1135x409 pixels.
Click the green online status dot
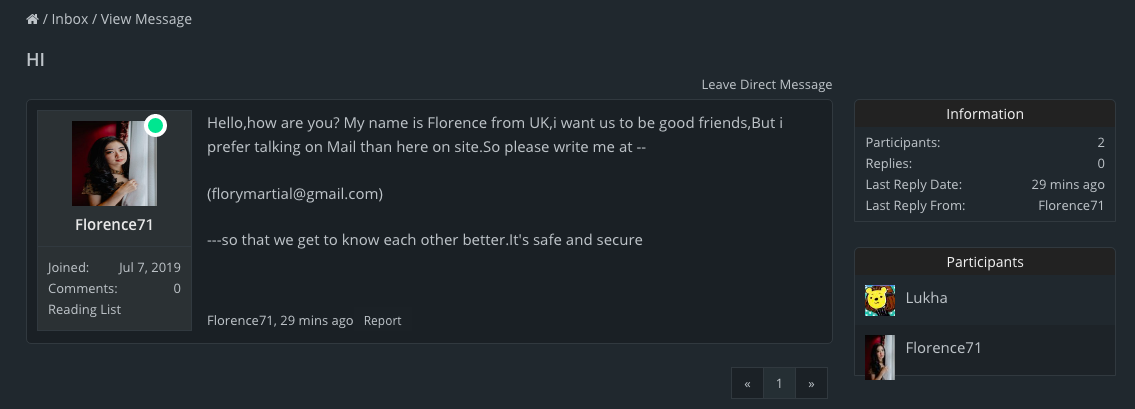[155, 125]
